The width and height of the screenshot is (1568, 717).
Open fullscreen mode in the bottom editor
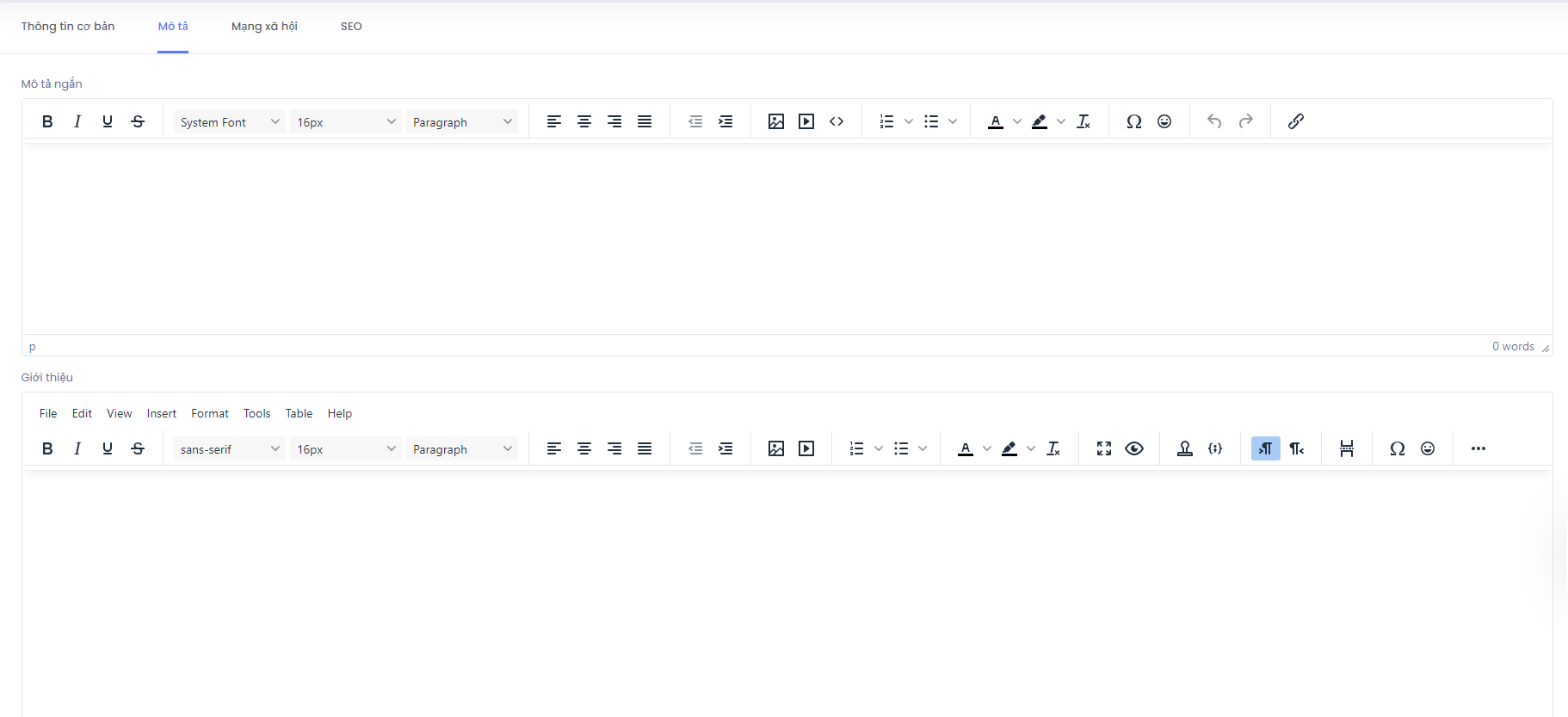click(1104, 448)
